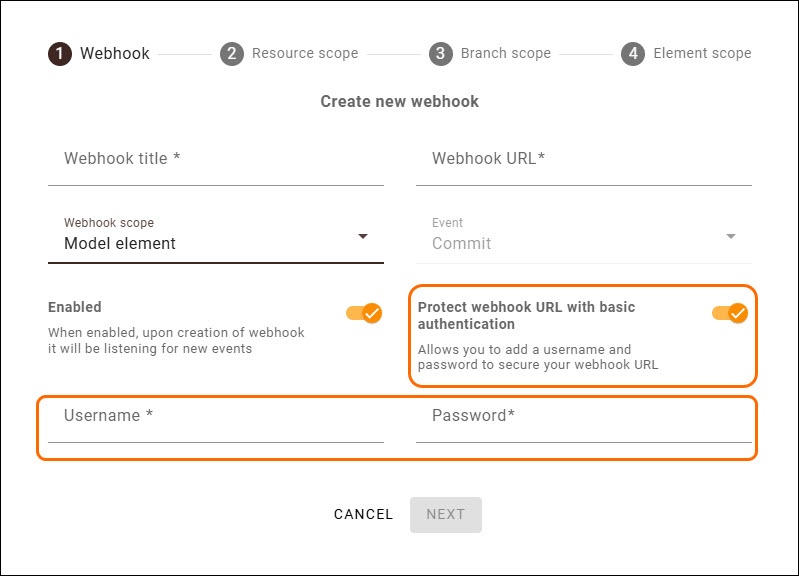Open the Webhook scope dropdown arrow
Image resolution: width=799 pixels, height=576 pixels.
tap(363, 236)
